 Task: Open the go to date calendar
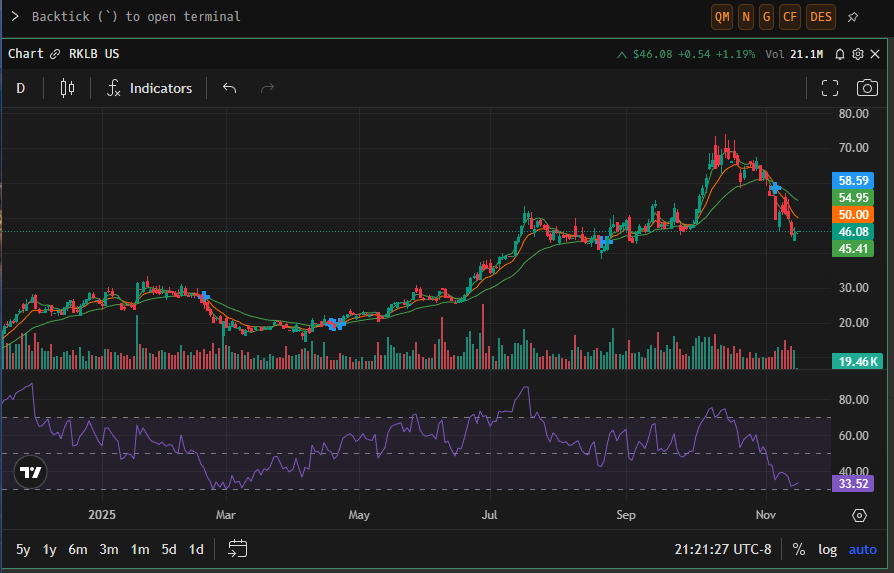[x=238, y=548]
